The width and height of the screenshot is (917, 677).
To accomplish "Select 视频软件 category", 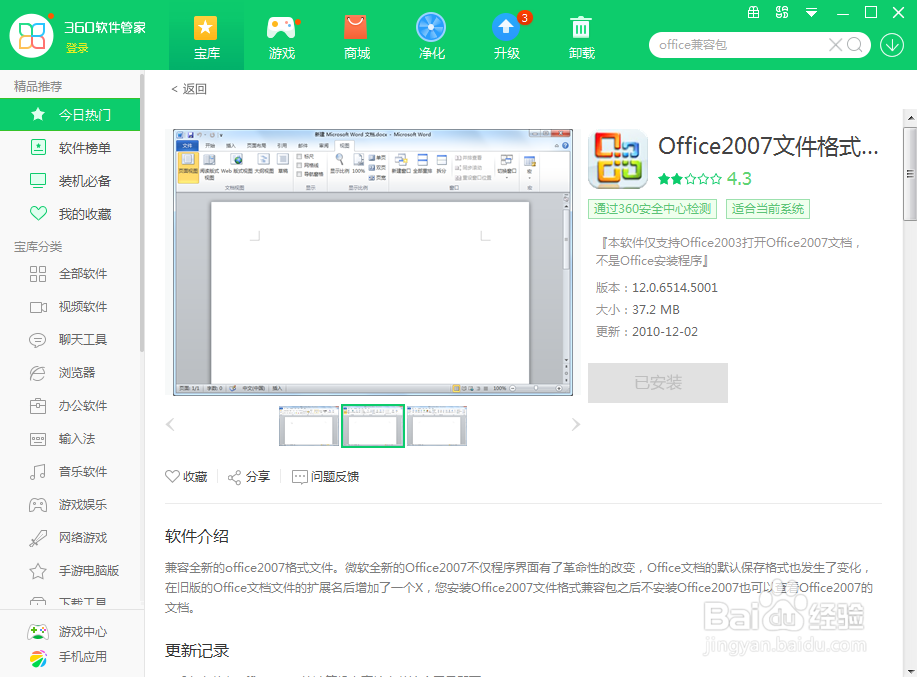I will pyautogui.click(x=70, y=306).
